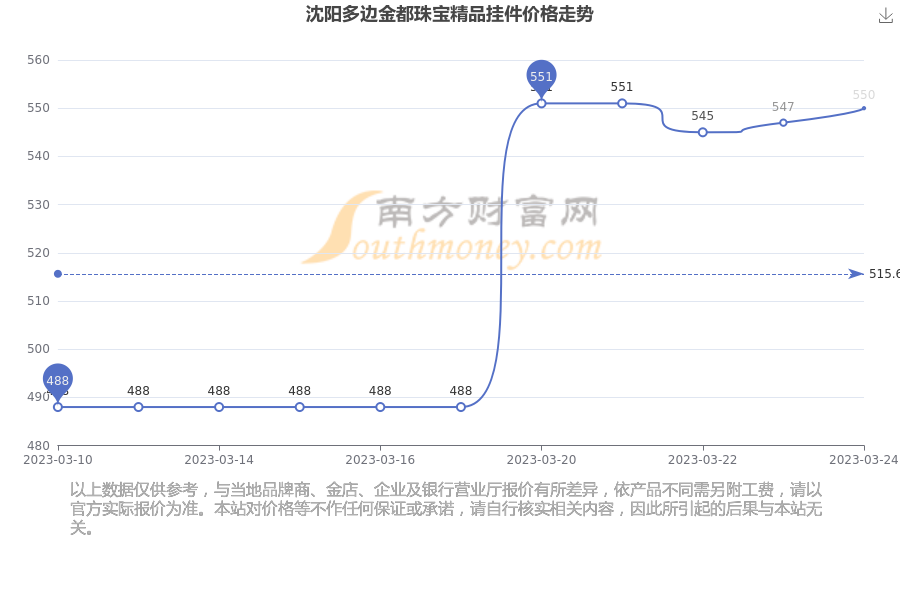Click the x-axis label 2023-03-10
The image size is (900, 600).
click(58, 460)
